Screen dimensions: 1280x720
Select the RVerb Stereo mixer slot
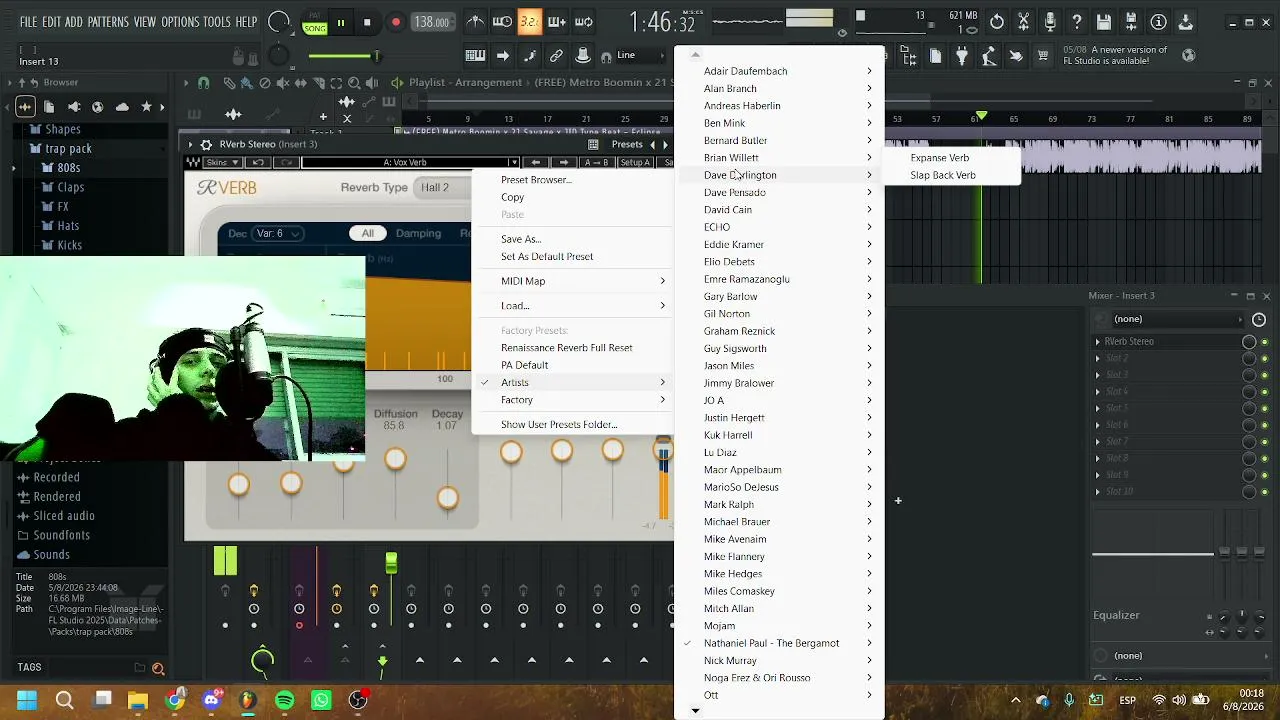[x=1168, y=342]
